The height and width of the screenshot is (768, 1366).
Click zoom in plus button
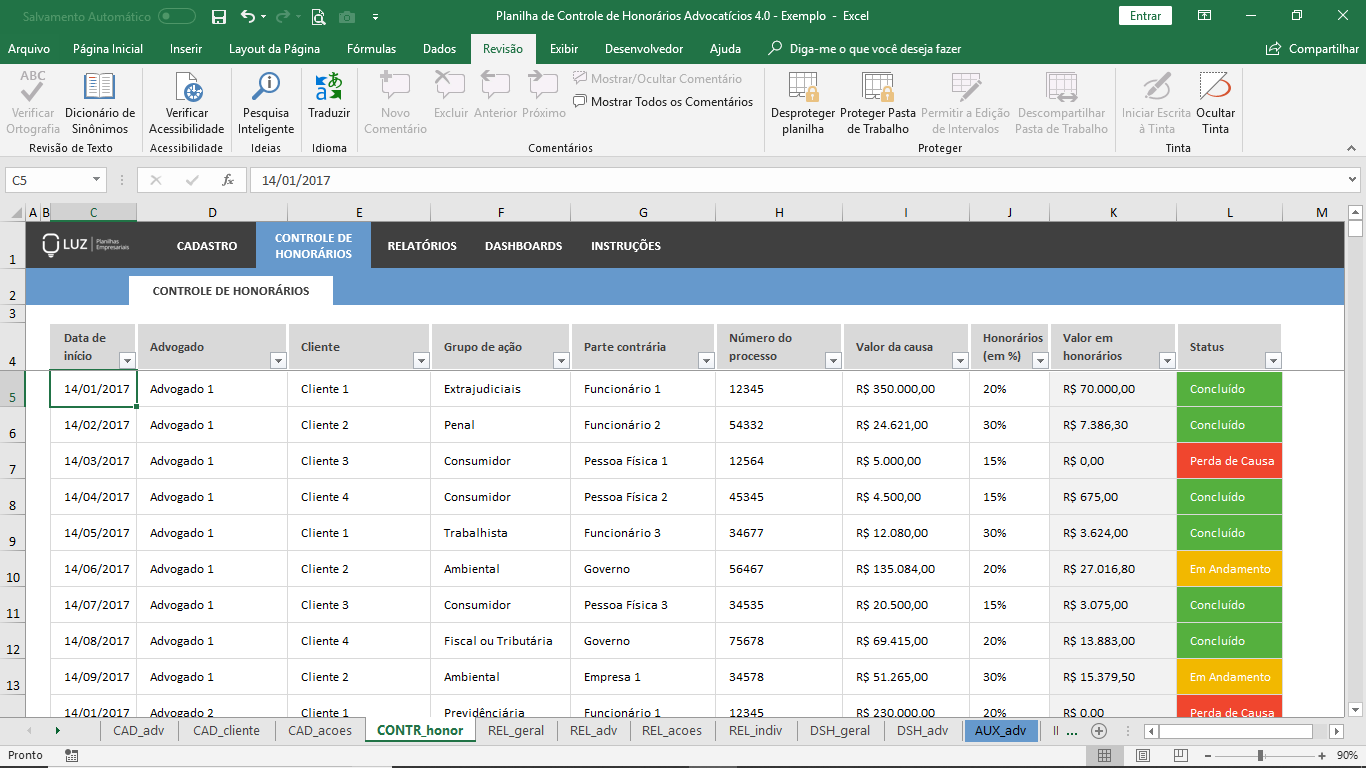click(1322, 755)
